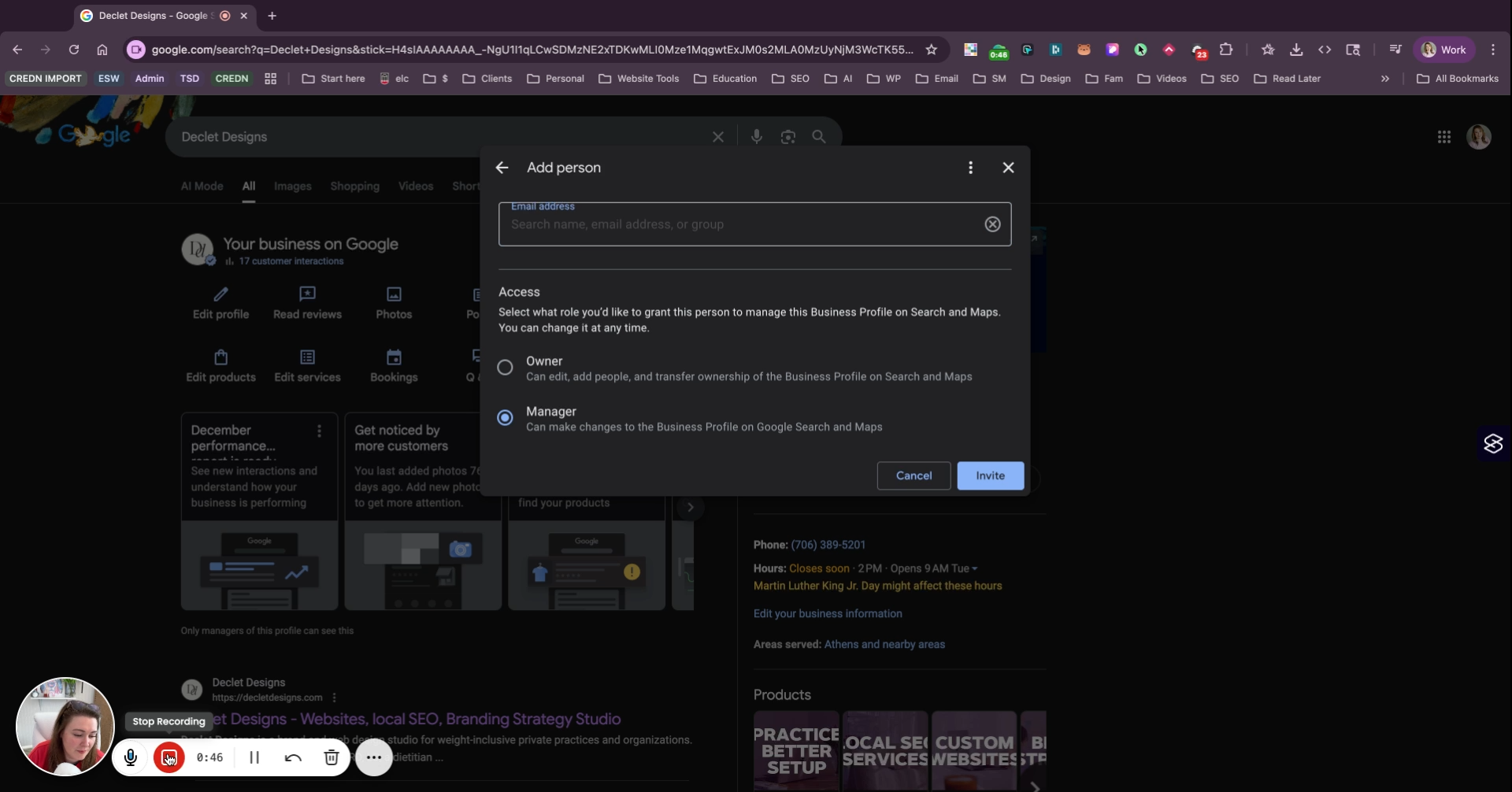Click the back arrow in Add person dialog
Viewport: 1512px width, 792px height.
pyautogui.click(x=502, y=168)
